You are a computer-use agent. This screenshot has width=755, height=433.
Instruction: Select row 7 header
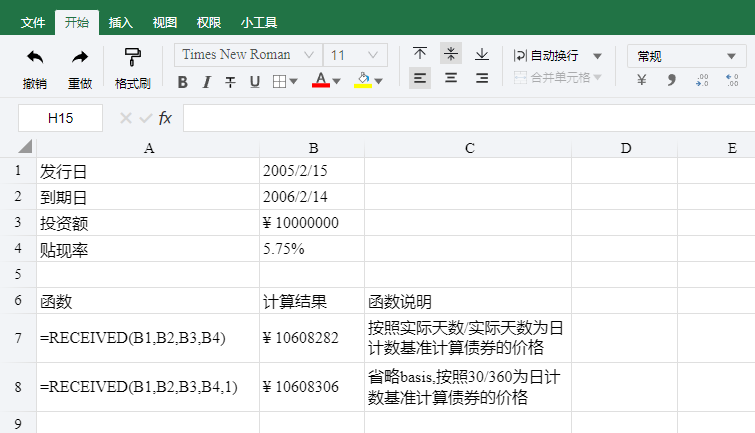click(x=18, y=338)
